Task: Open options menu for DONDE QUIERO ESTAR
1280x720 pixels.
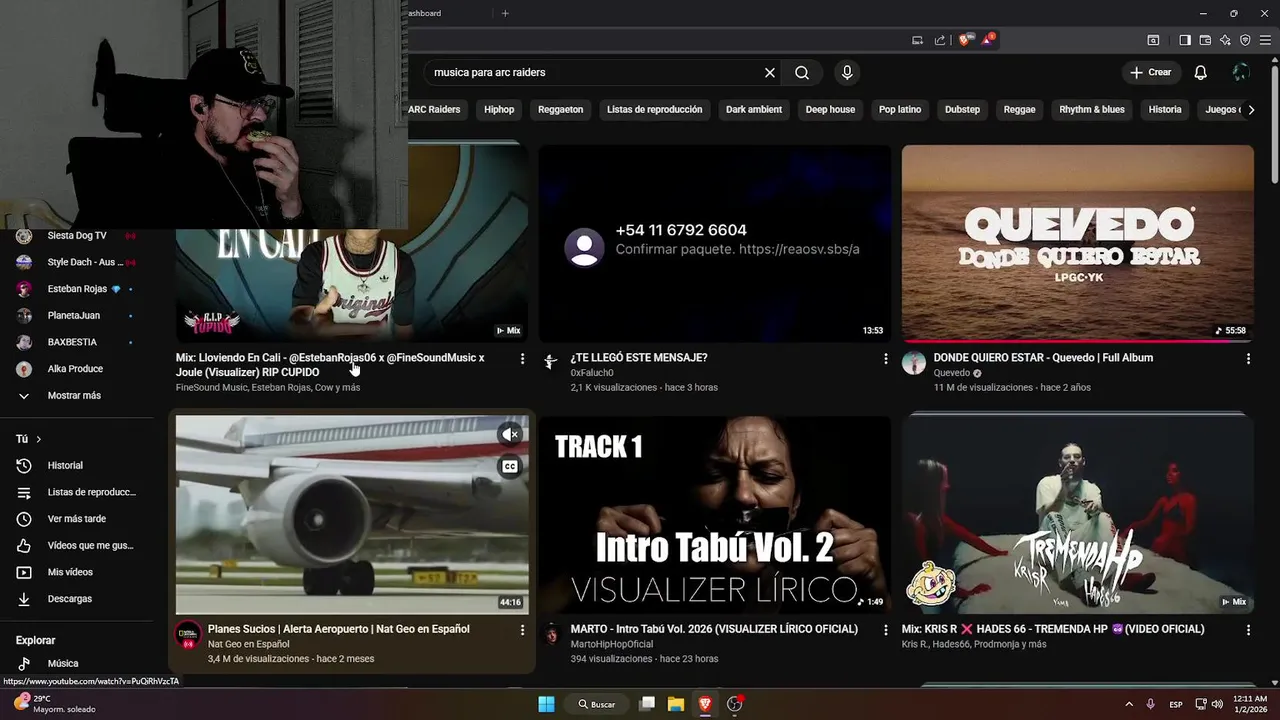Action: click(1248, 358)
